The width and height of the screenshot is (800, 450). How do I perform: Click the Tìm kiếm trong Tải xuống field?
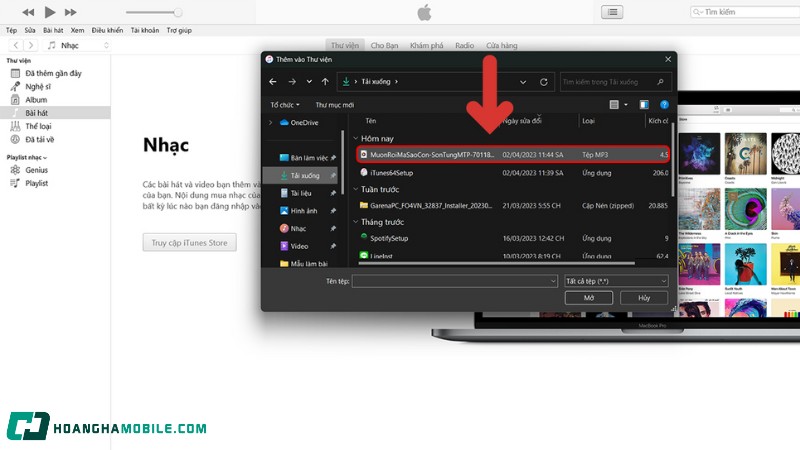[x=615, y=82]
